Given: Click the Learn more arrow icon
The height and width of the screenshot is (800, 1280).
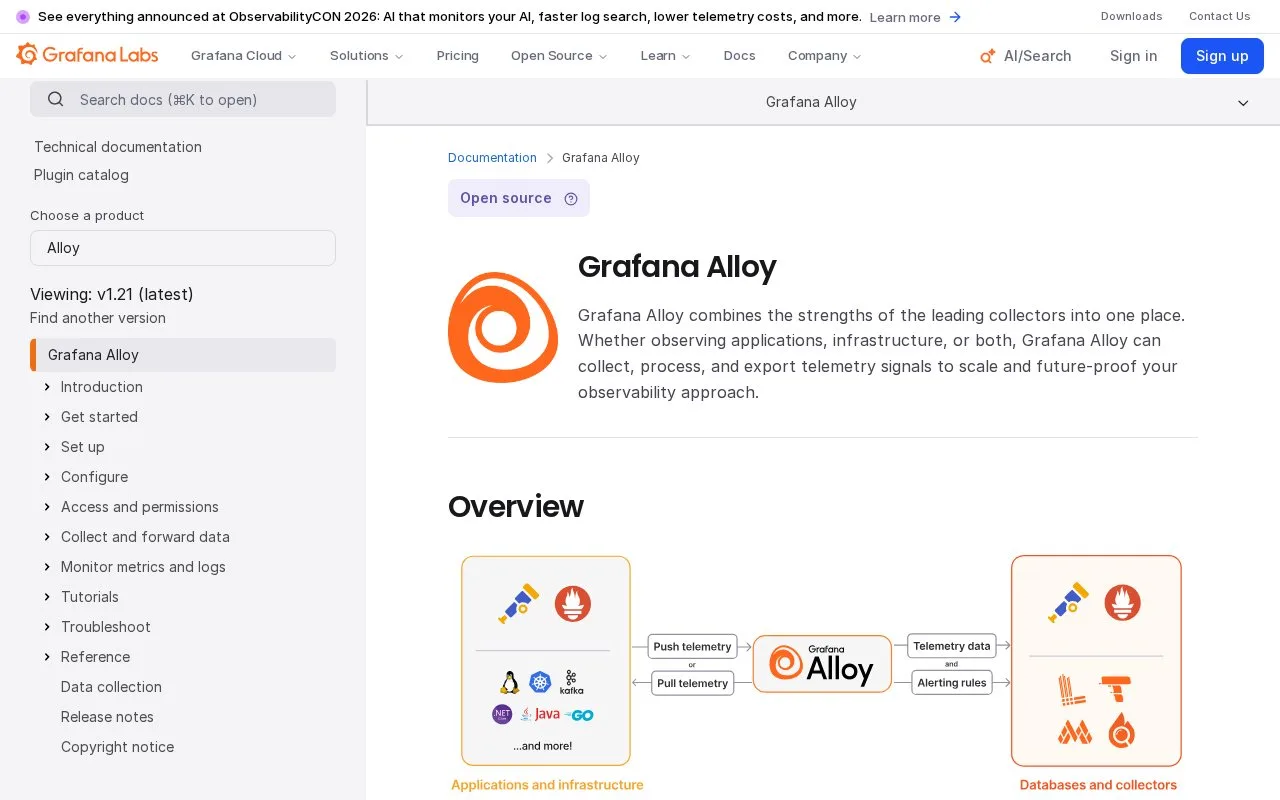Looking at the screenshot, I should tap(955, 17).
